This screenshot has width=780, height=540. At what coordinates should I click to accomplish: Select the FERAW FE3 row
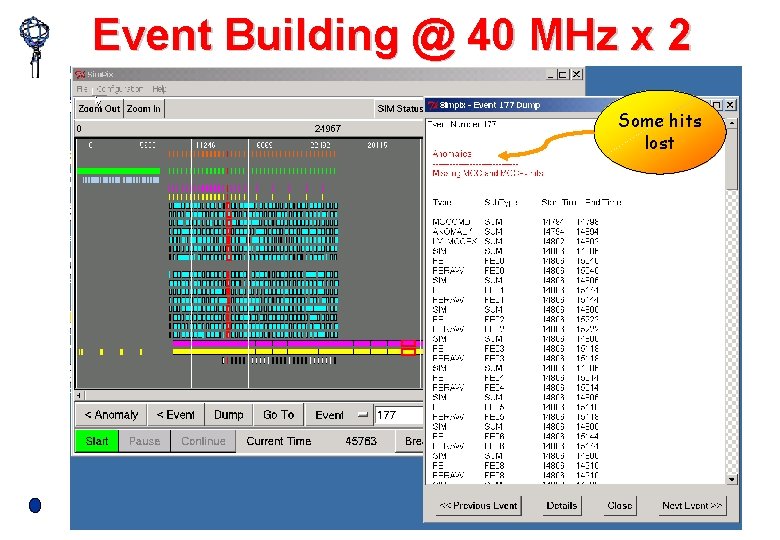(x=515, y=359)
